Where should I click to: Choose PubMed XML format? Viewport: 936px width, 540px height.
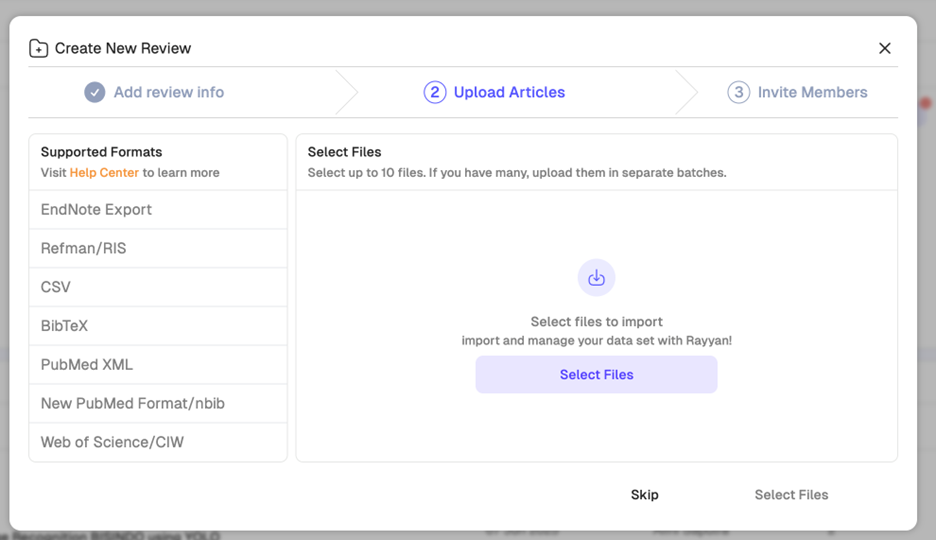pyautogui.click(x=86, y=365)
